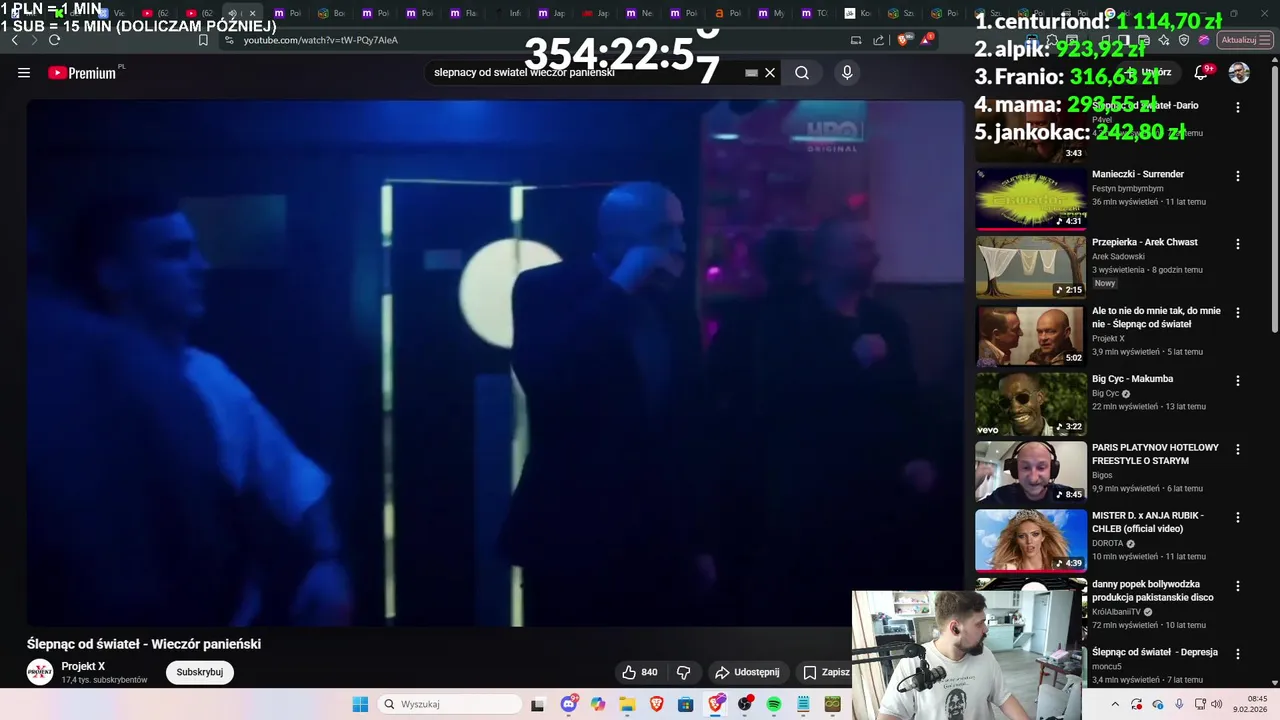The image size is (1280, 720).
Task: Open Spotify from the taskbar
Action: 774,704
